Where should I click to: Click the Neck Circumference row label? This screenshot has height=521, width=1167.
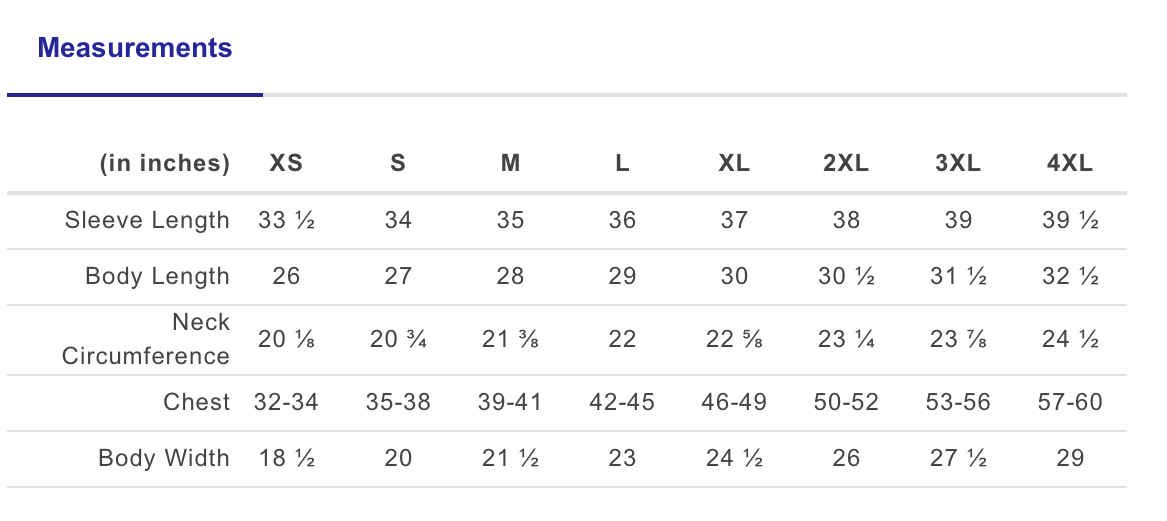146,339
